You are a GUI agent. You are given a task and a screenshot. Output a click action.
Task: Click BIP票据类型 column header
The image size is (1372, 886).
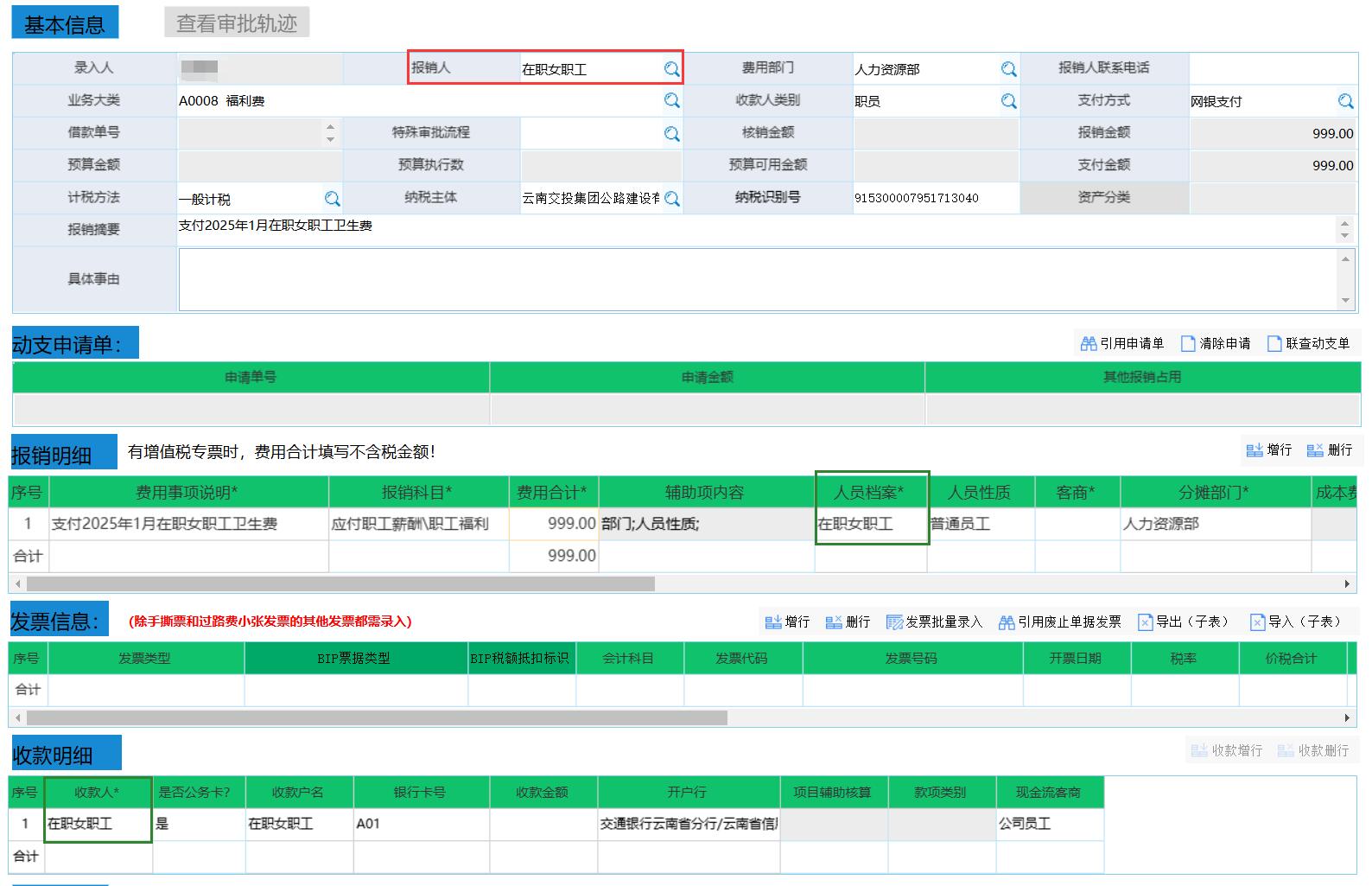[356, 658]
